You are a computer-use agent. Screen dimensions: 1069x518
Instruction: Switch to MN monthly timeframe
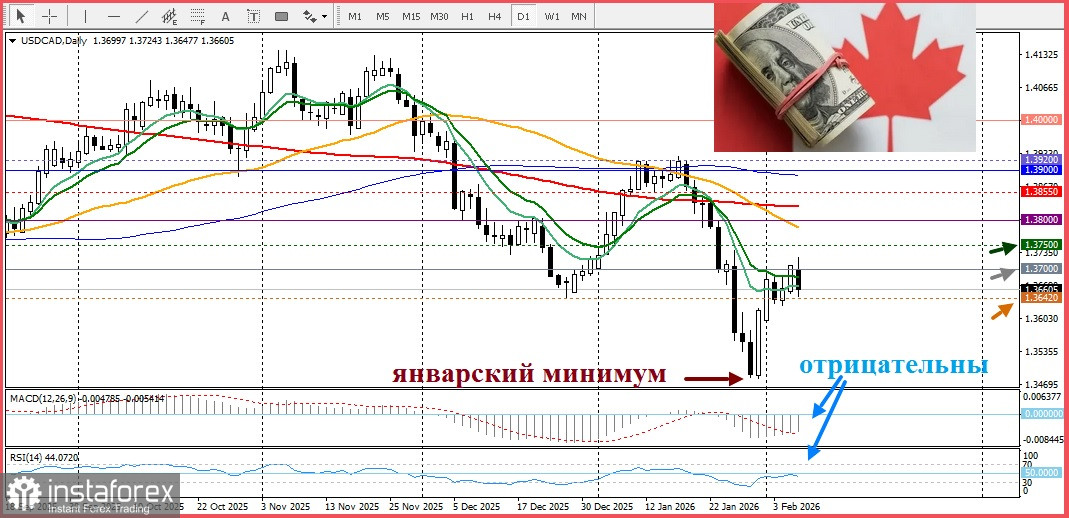click(x=579, y=16)
